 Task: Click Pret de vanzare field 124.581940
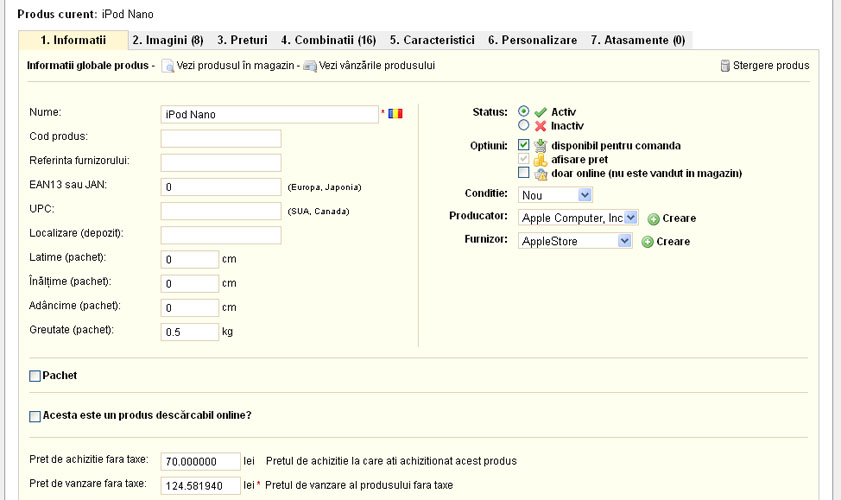[201, 486]
